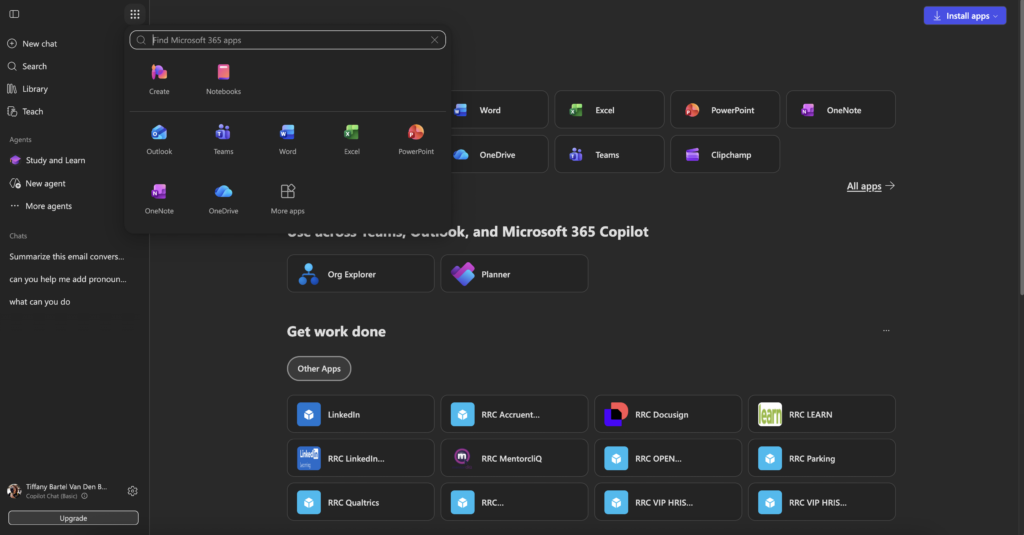Open OneNote tile on main page
Screen dimensions: 1024x535
coord(840,110)
